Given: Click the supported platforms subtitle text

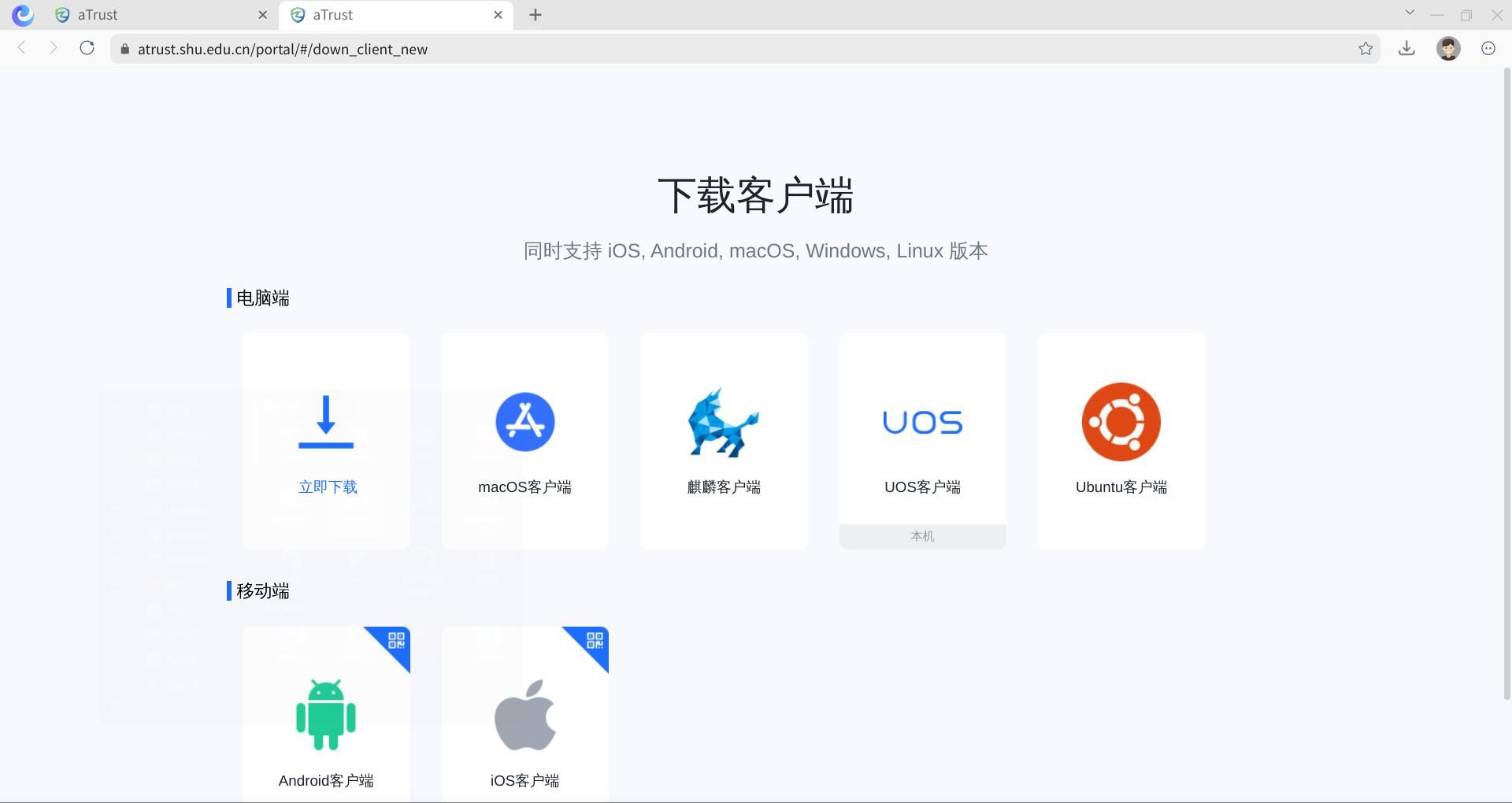Looking at the screenshot, I should [x=755, y=250].
